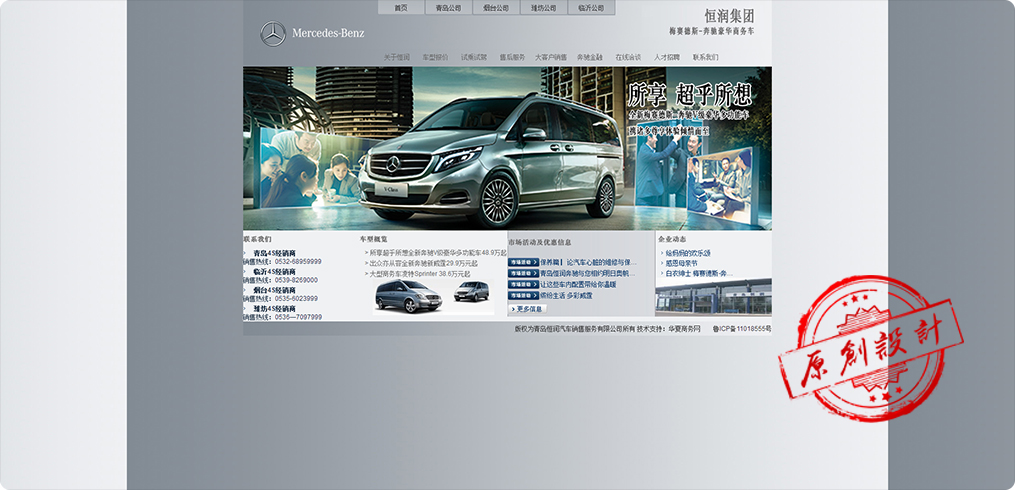Select 试乘试驾 in the navigation menu
Viewport: 1015px width, 490px height.
point(474,57)
